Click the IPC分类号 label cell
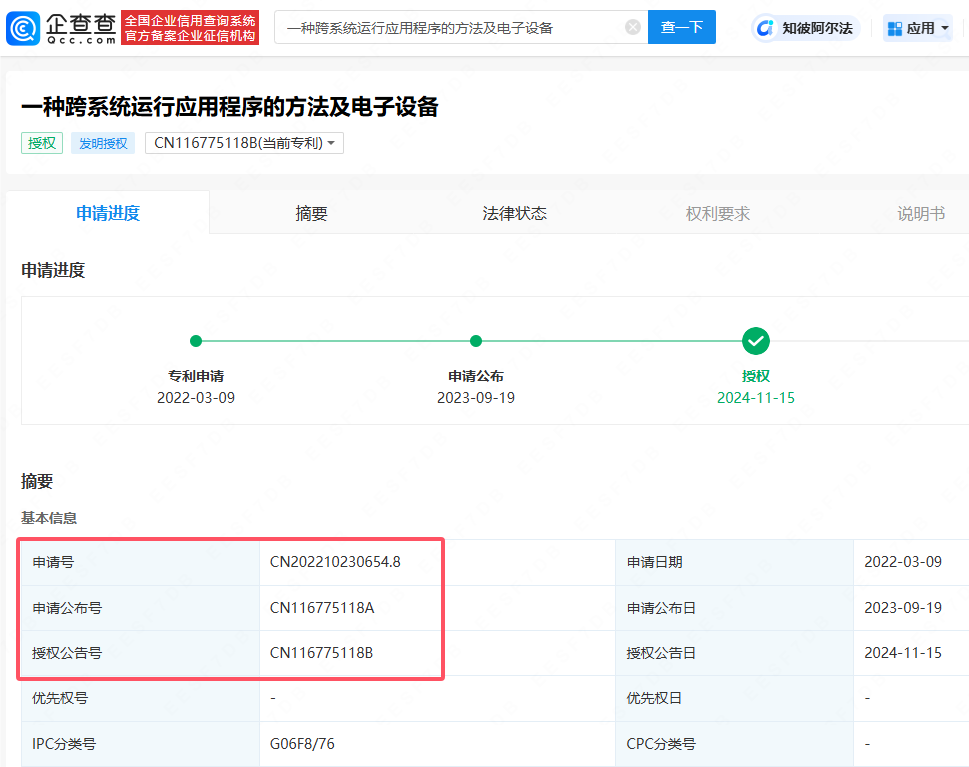This screenshot has width=969, height=767. 140,744
